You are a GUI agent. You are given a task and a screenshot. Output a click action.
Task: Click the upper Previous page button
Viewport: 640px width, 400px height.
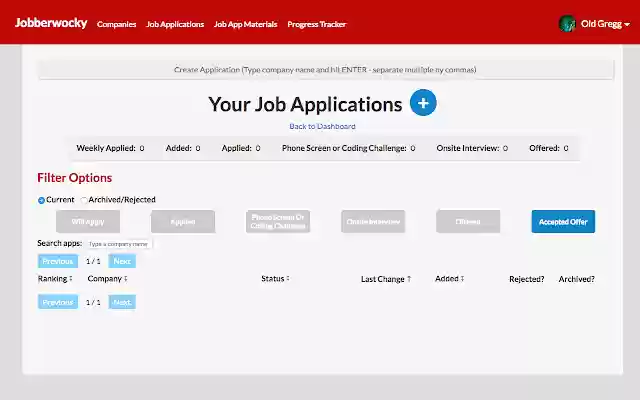click(x=58, y=261)
